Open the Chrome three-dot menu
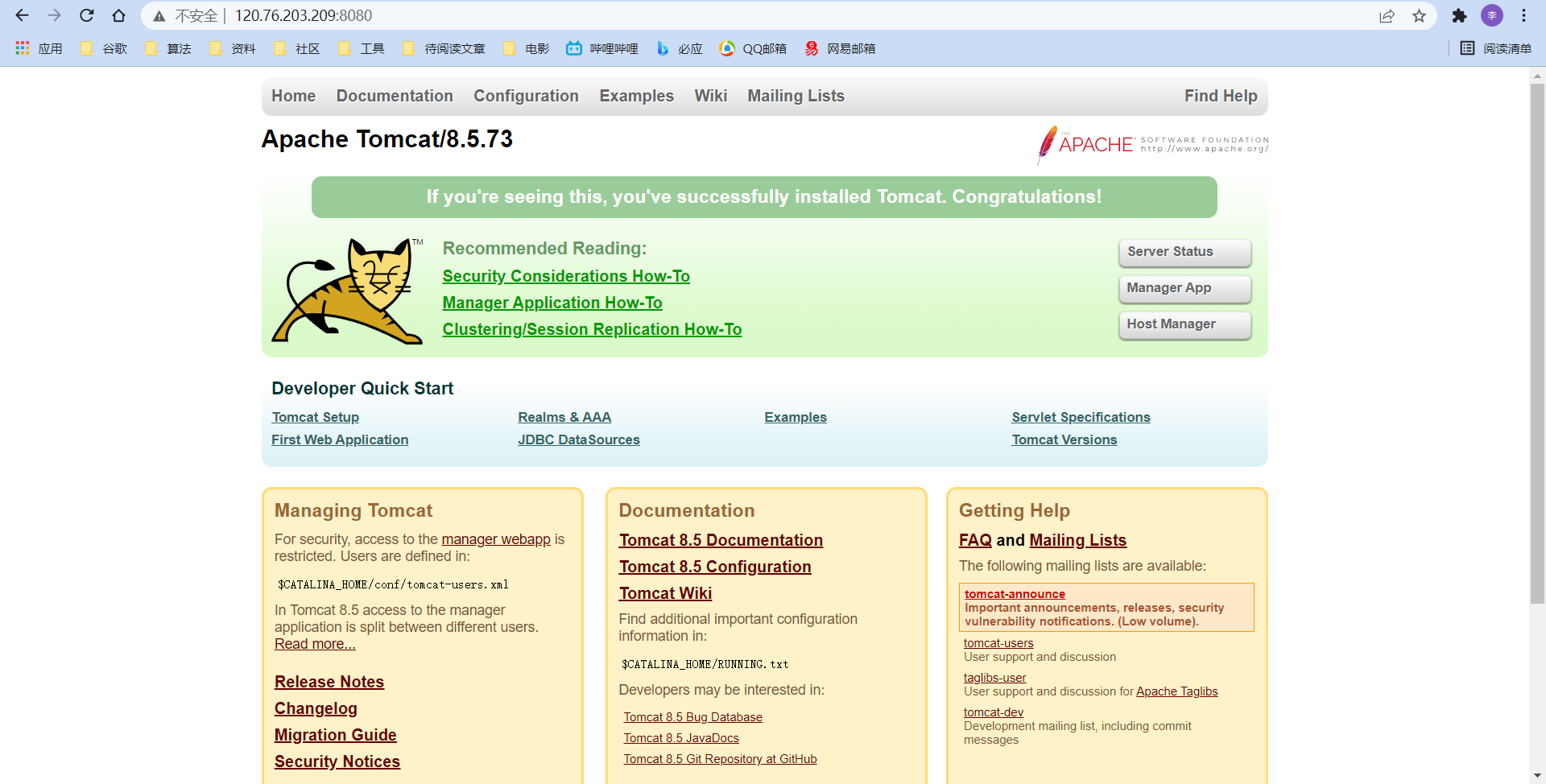This screenshot has width=1546, height=784. pos(1523,16)
